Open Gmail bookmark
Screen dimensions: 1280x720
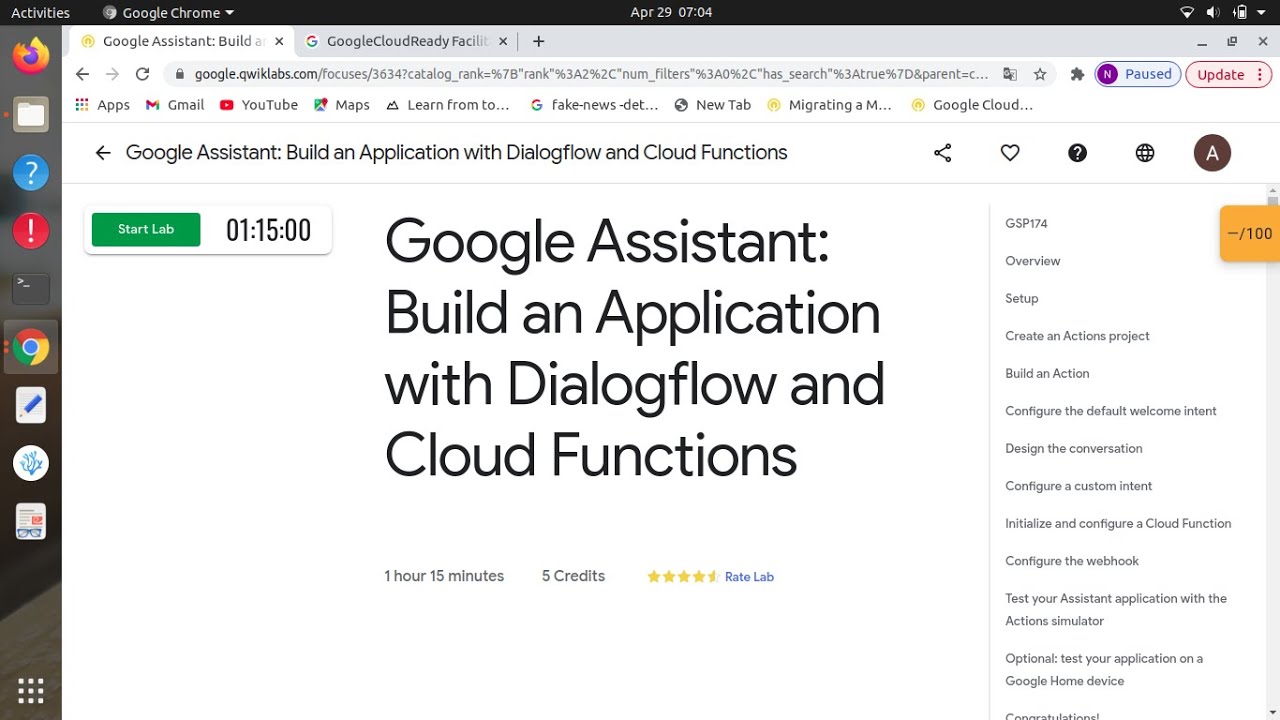(175, 104)
